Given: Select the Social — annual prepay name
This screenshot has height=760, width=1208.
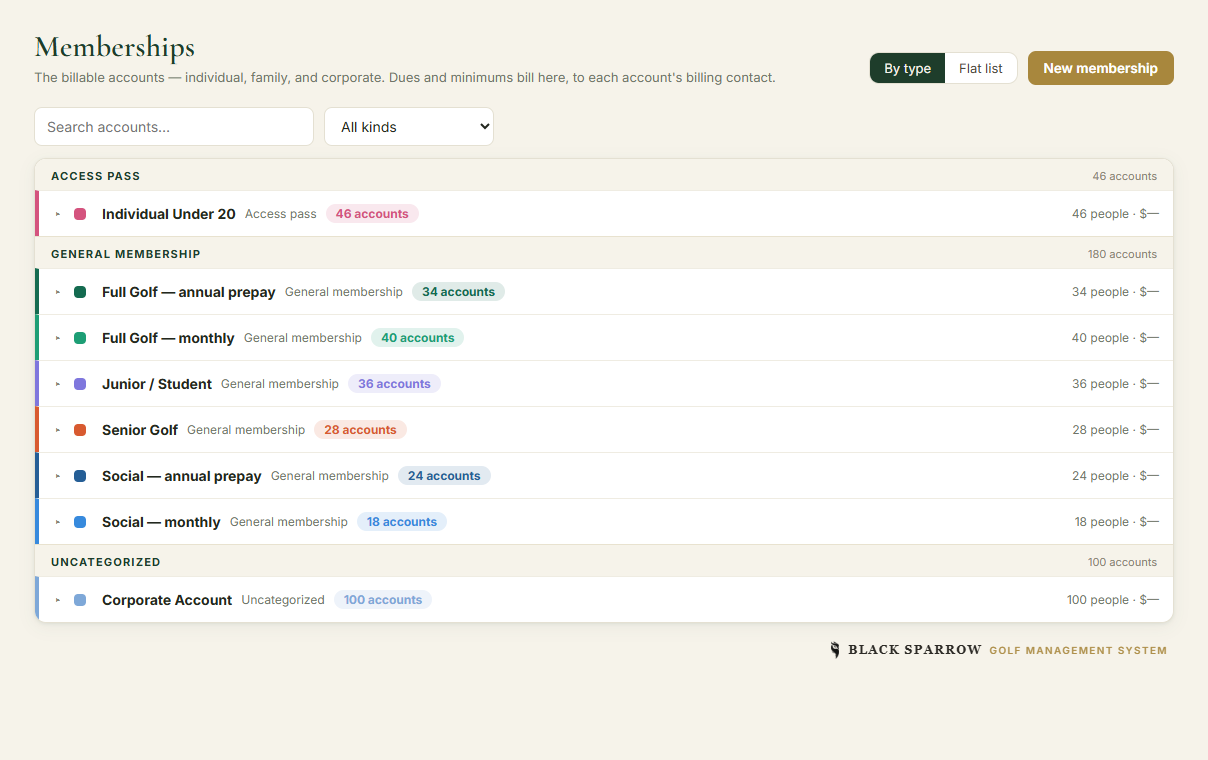Looking at the screenshot, I should coord(182,476).
